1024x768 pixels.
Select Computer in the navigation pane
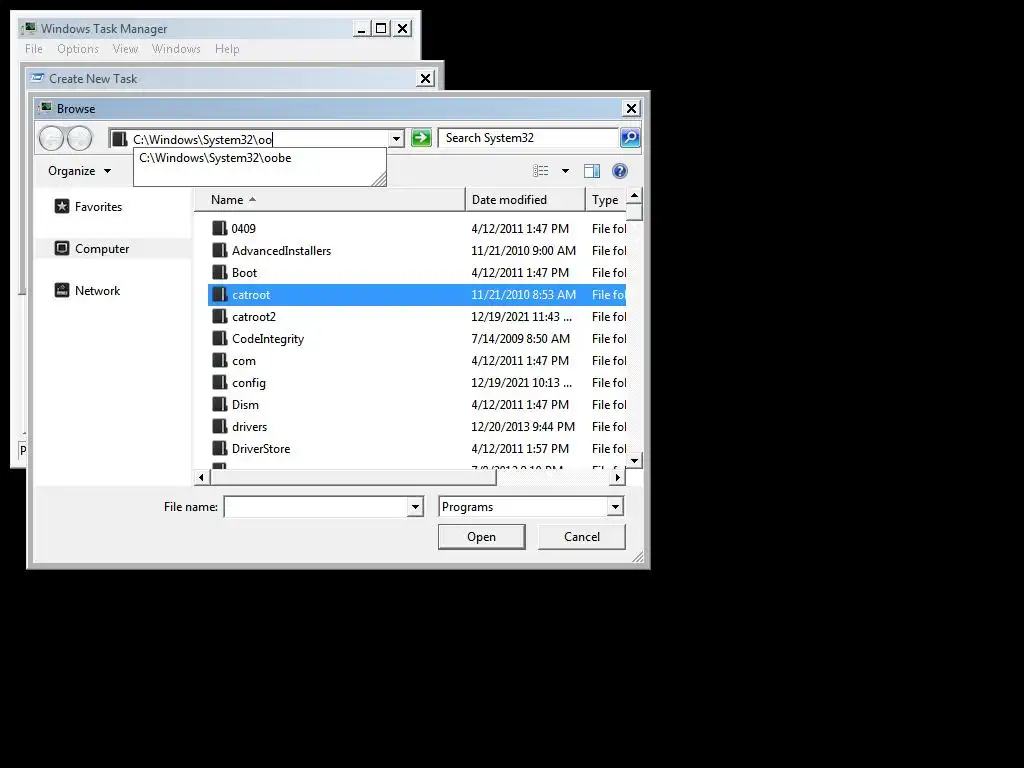102,249
